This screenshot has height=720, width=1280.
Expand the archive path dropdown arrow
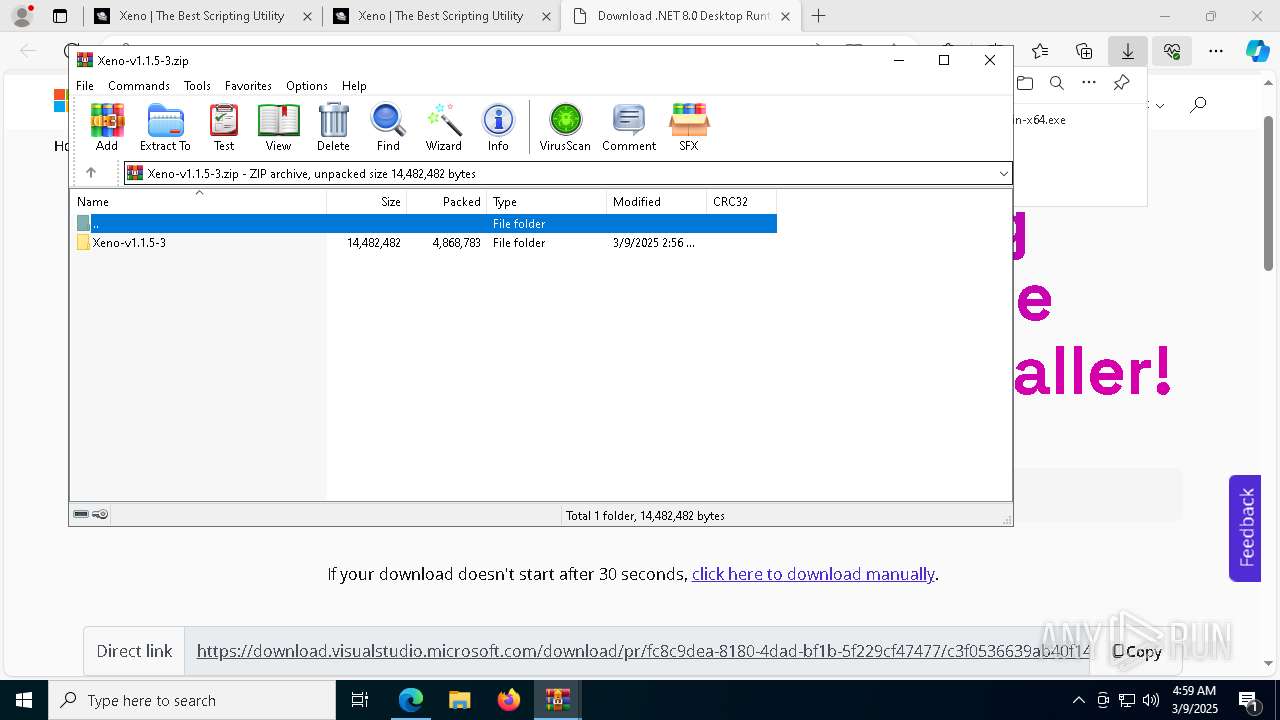pyautogui.click(x=1003, y=174)
